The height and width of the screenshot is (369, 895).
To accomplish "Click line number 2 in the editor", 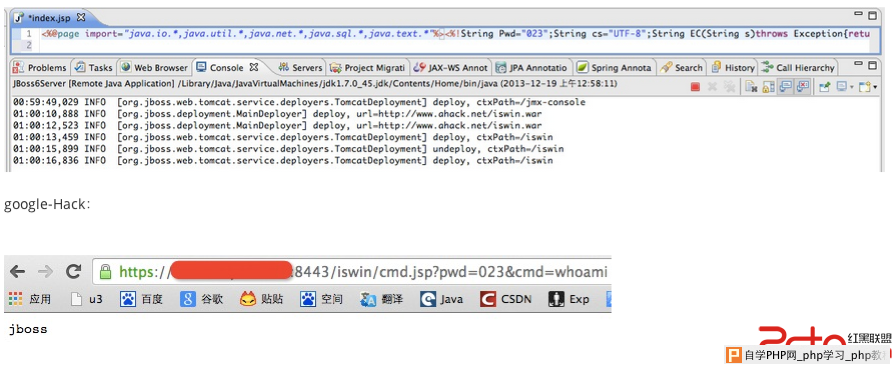I will [28, 45].
